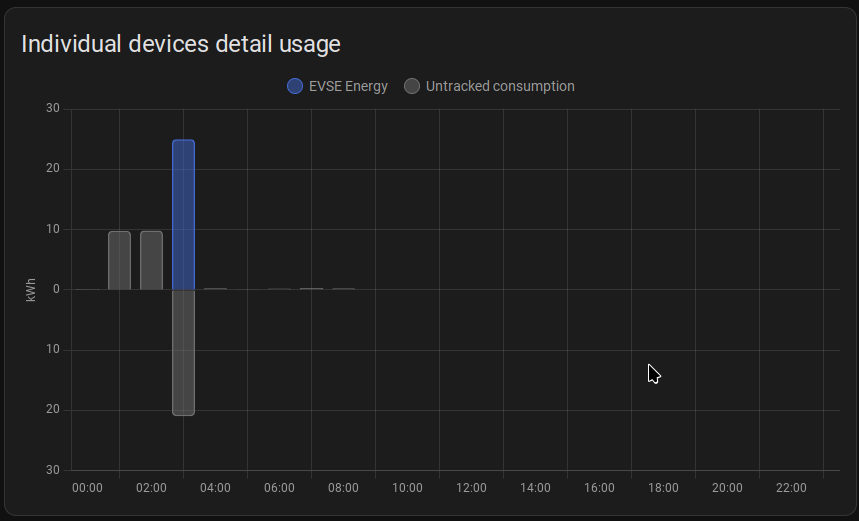Viewport: 859px width, 521px height.
Task: Click the top 30 y-axis label
Action: pyautogui.click(x=53, y=109)
